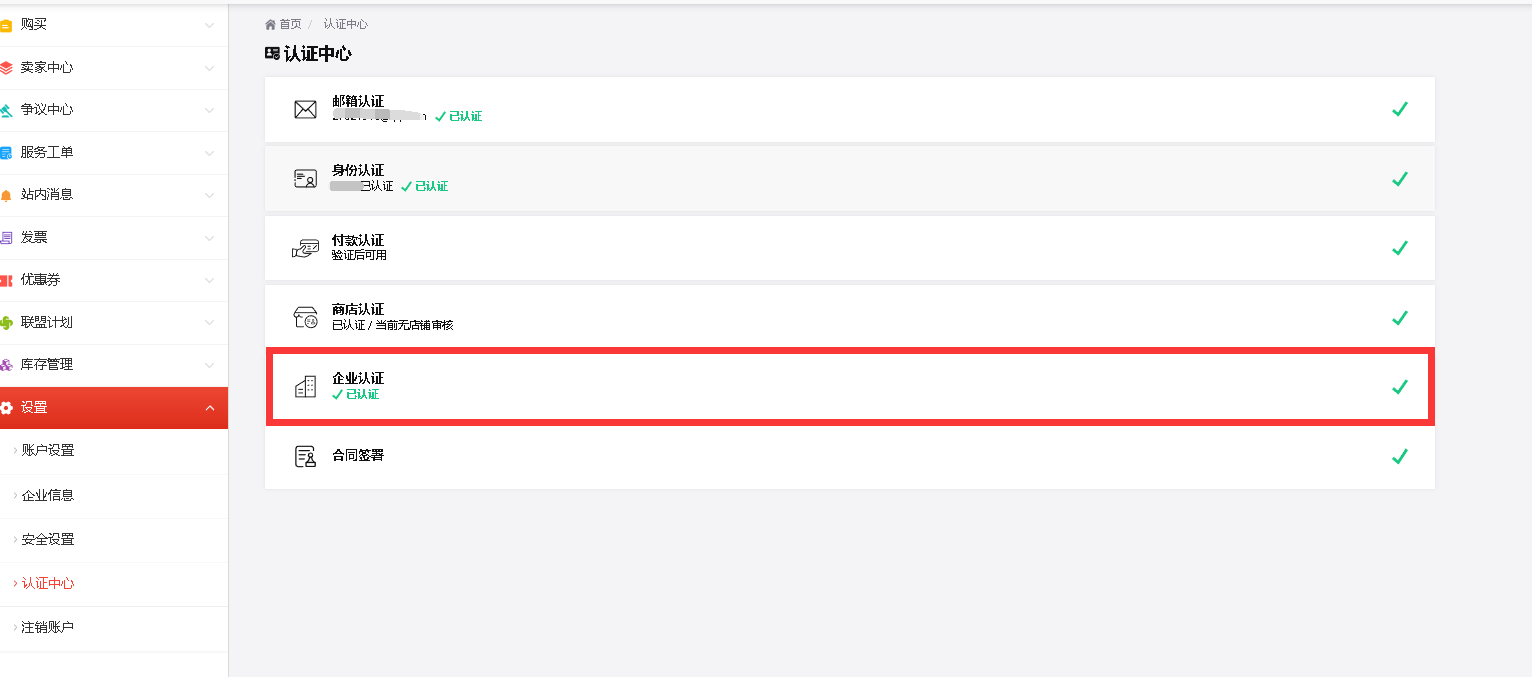
Task: Open the 企业认证 title
Action: coord(358,379)
